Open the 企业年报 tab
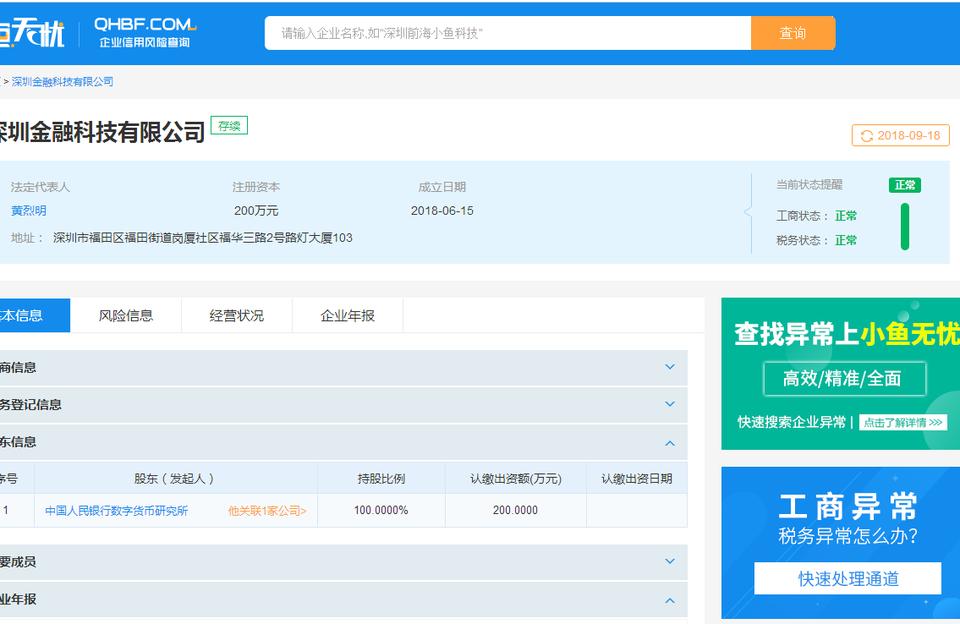The image size is (960, 624). (x=347, y=314)
